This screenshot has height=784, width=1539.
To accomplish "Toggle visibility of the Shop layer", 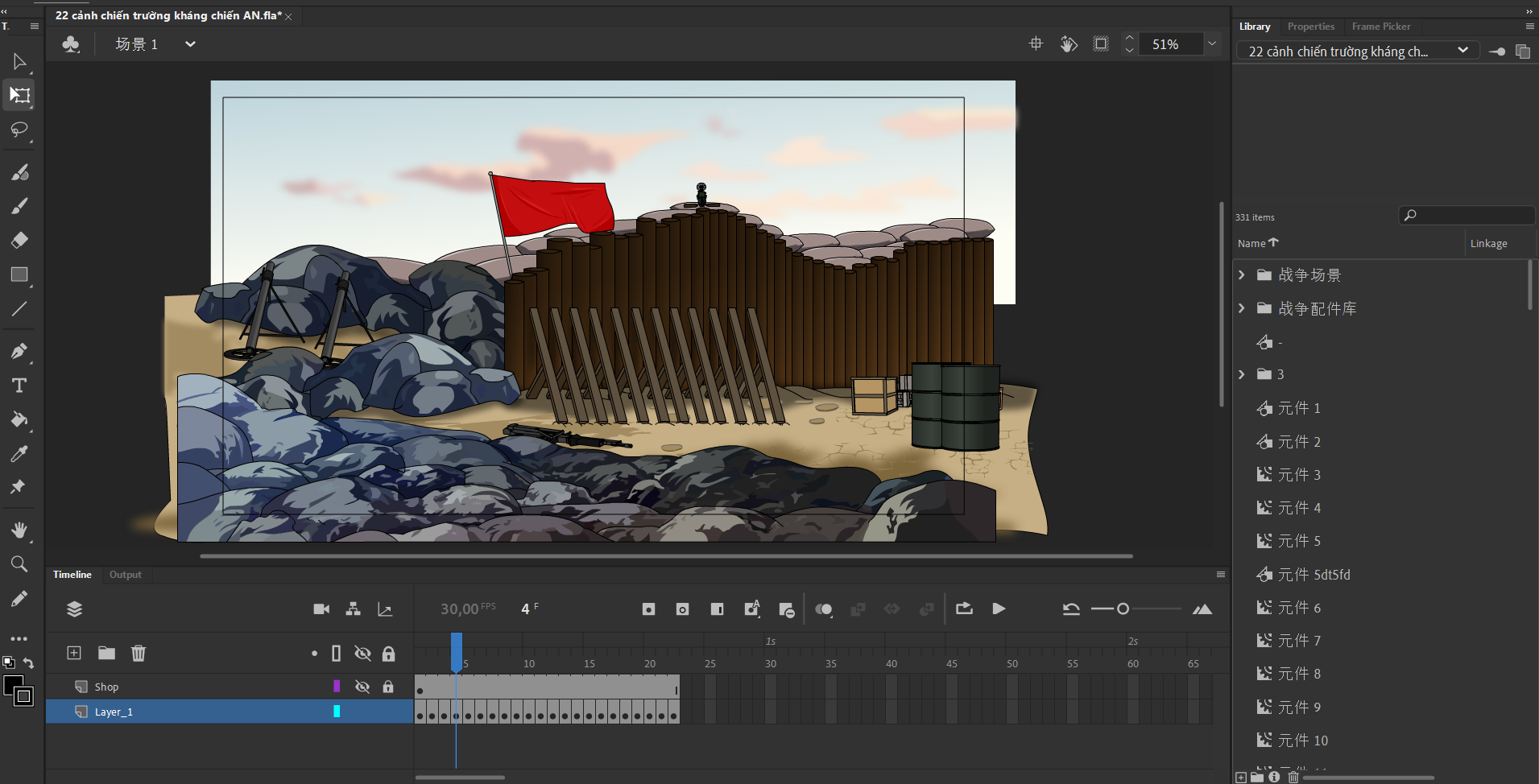I will pos(362,687).
